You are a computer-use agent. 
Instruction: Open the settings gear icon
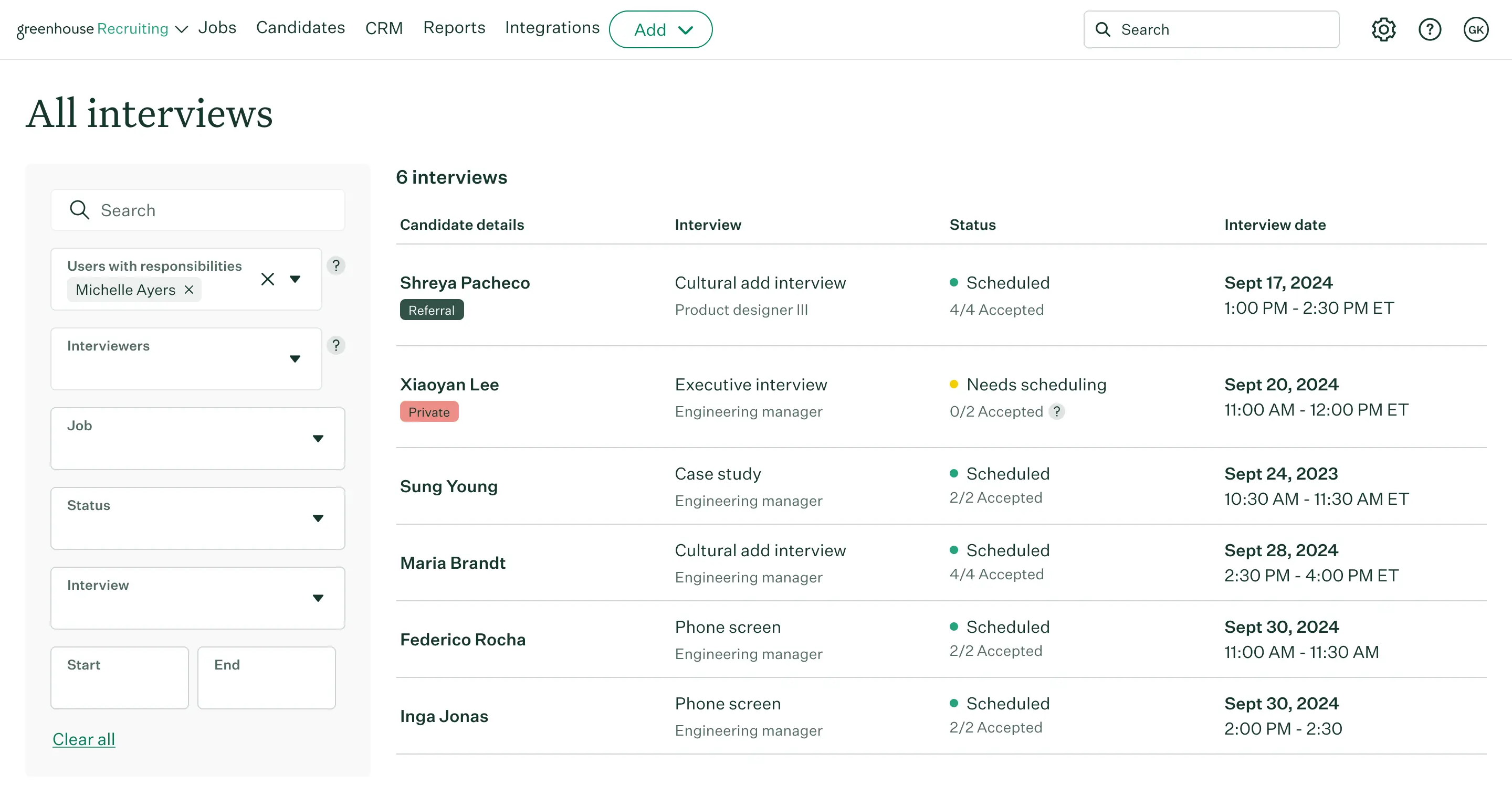point(1383,29)
